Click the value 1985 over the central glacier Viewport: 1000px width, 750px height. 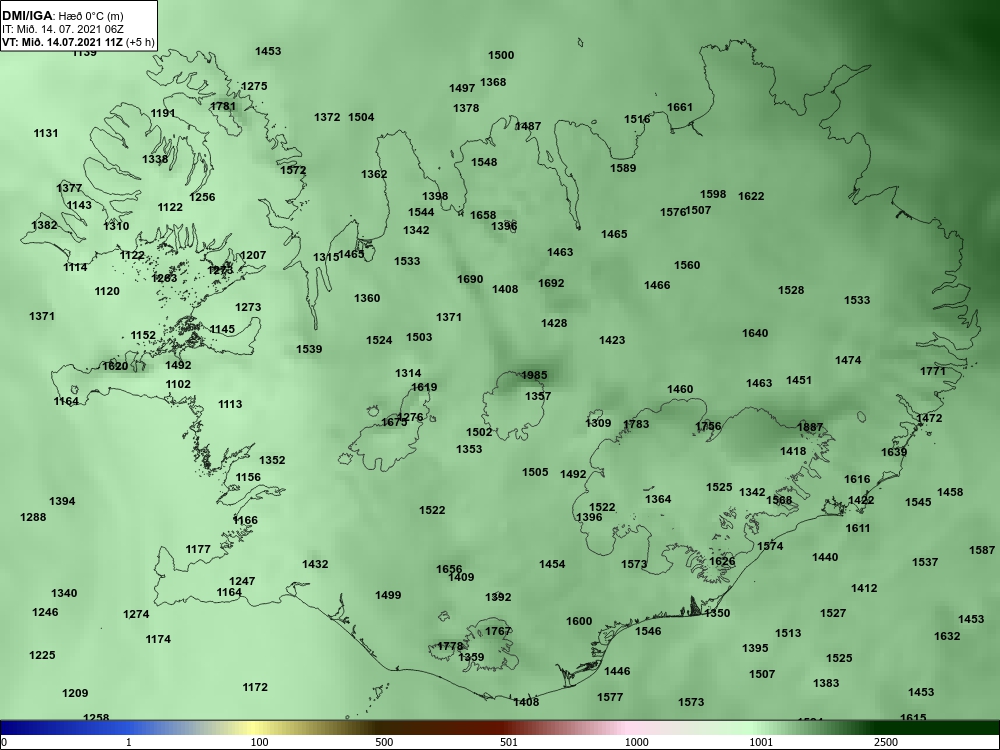pos(534,375)
